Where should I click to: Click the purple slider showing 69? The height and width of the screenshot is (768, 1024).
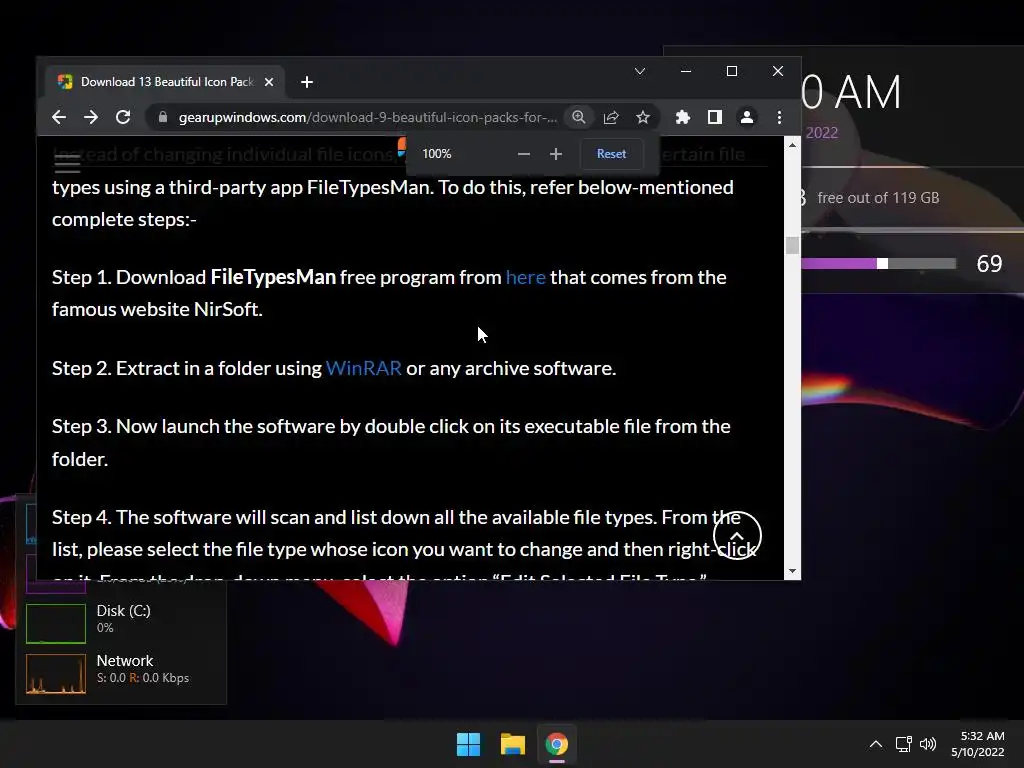[878, 263]
